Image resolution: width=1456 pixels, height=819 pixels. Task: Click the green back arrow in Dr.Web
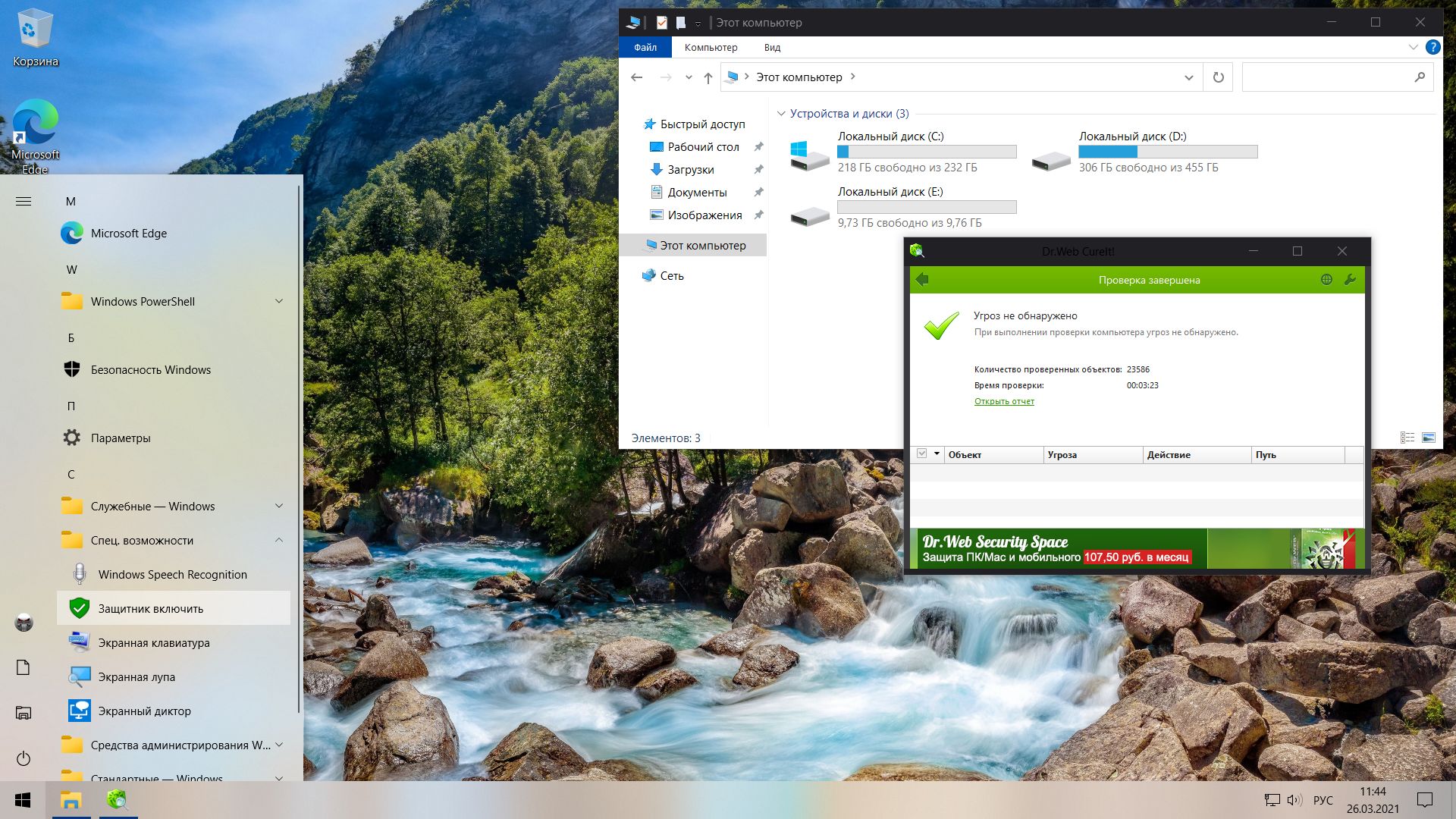[922, 280]
